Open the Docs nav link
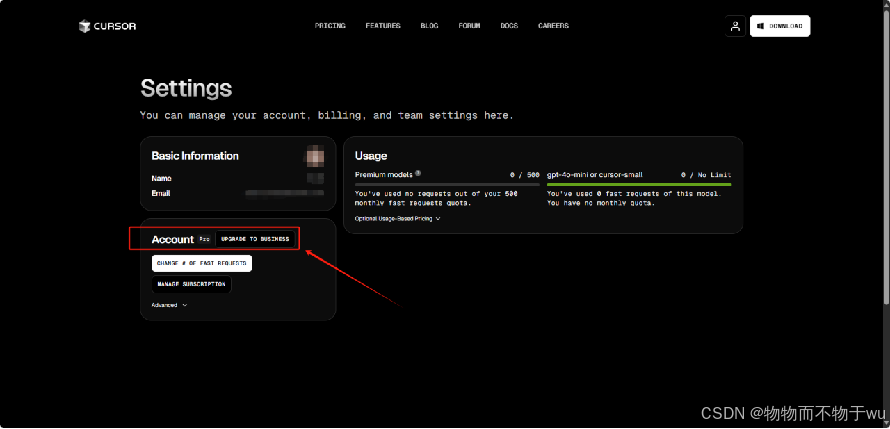 509,26
